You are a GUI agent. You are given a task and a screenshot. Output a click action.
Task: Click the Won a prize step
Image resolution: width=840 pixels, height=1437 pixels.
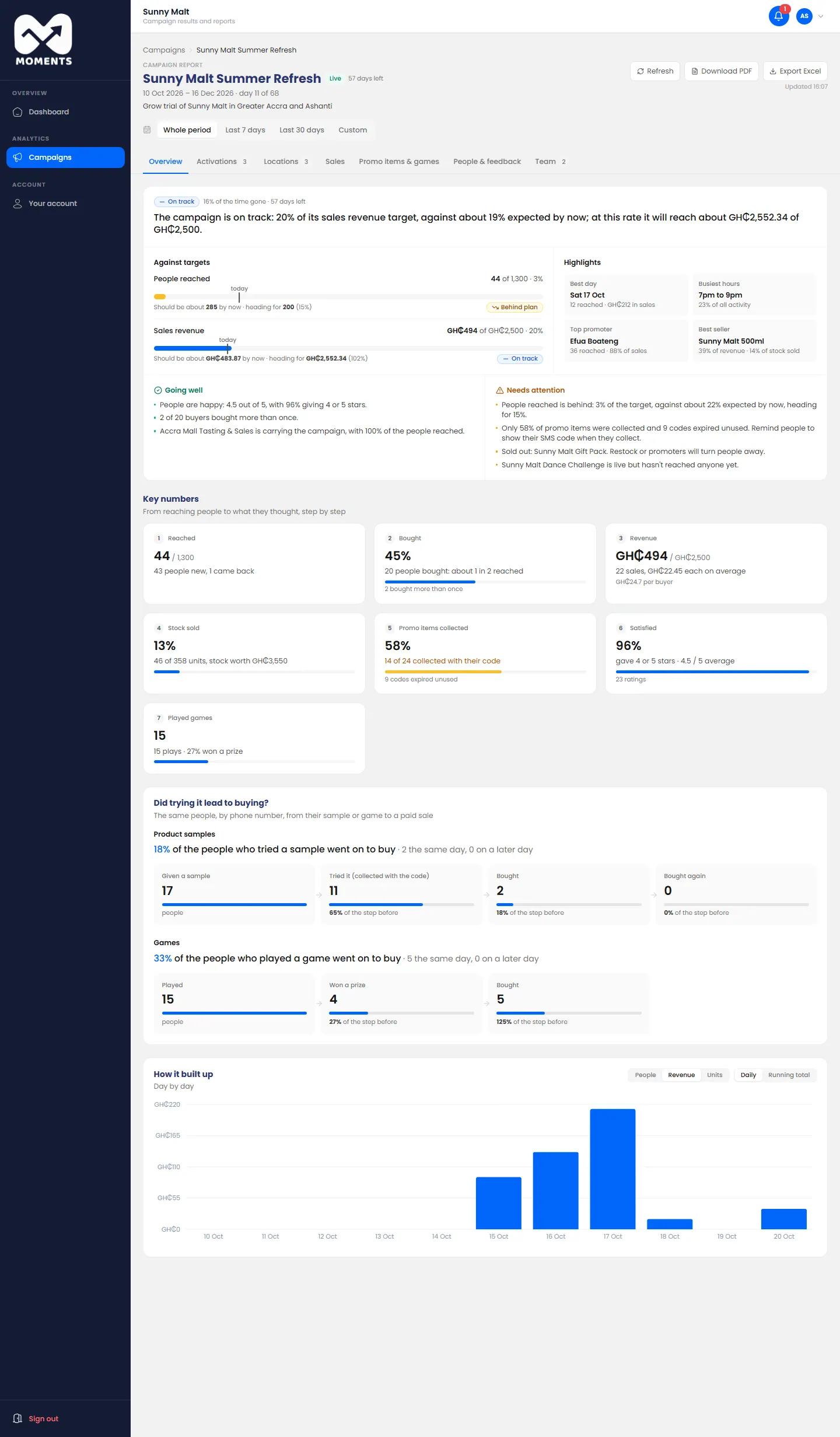(401, 1003)
